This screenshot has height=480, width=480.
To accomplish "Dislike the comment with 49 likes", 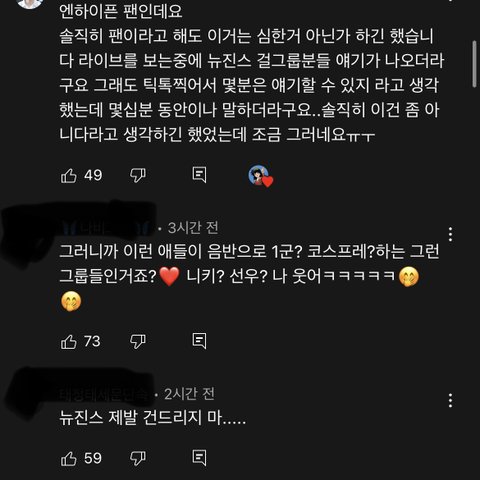I will [138, 175].
